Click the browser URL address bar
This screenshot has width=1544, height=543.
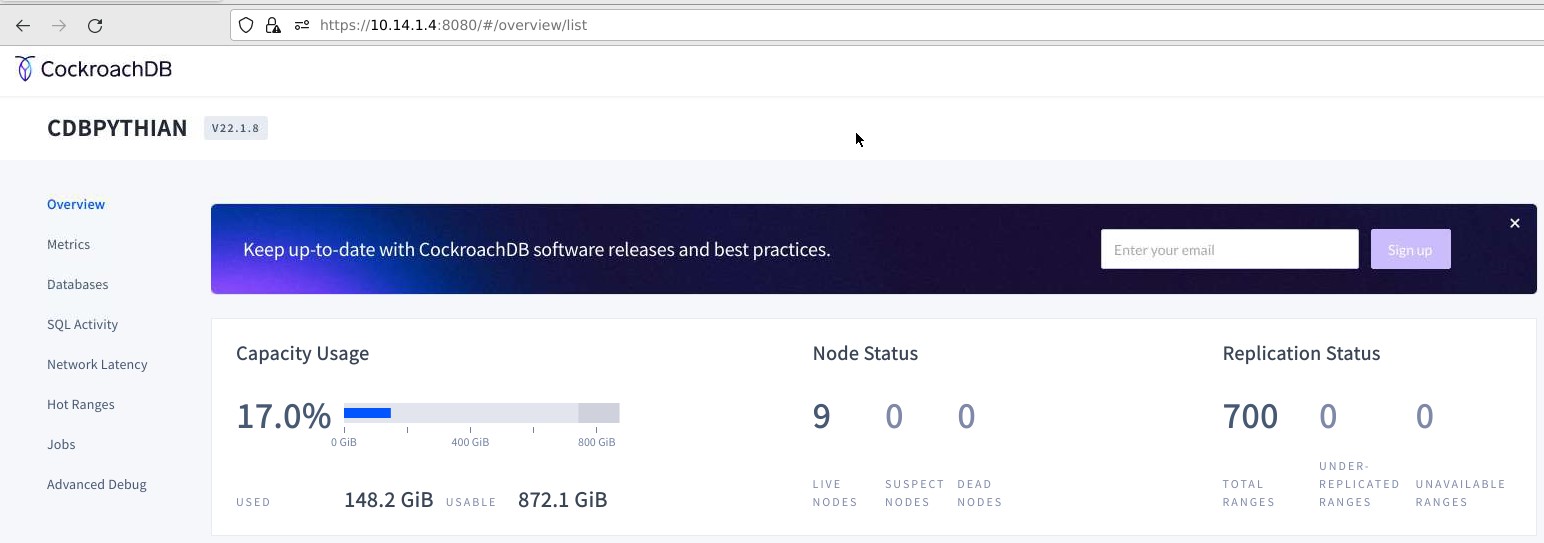[900, 25]
